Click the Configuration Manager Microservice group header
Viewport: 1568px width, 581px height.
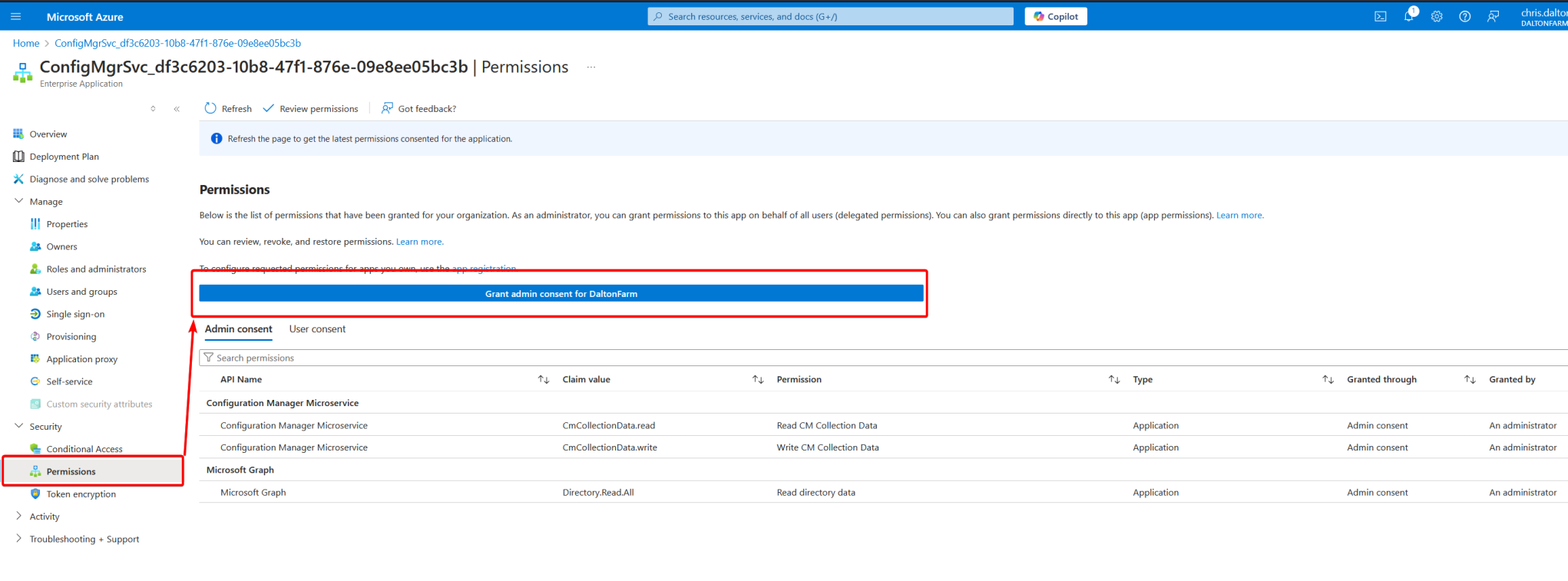point(282,403)
